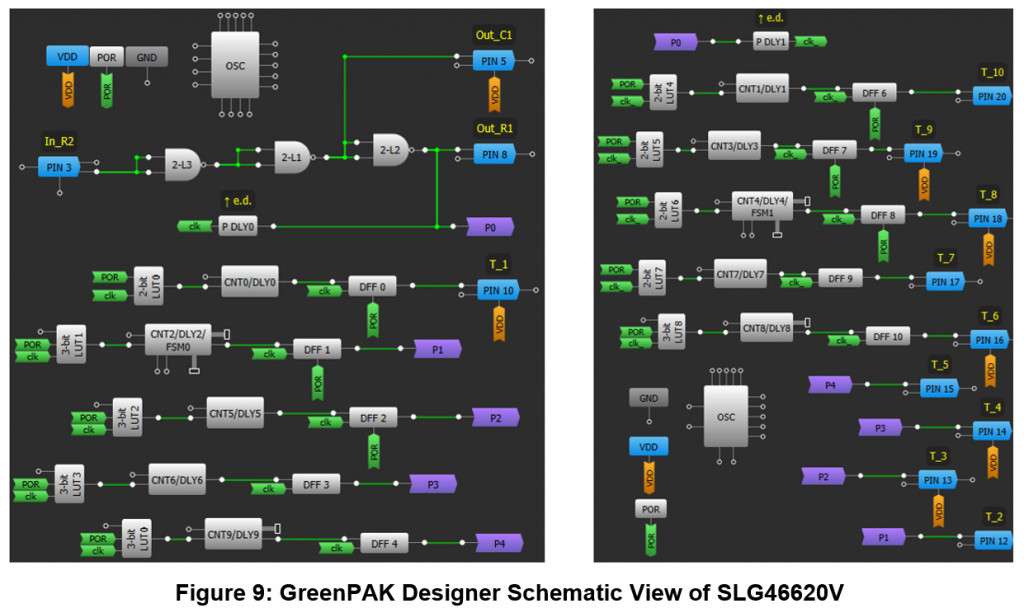Click the clk input toggle on DFF 2
The width and height of the screenshot is (1024, 613).
pos(326,423)
